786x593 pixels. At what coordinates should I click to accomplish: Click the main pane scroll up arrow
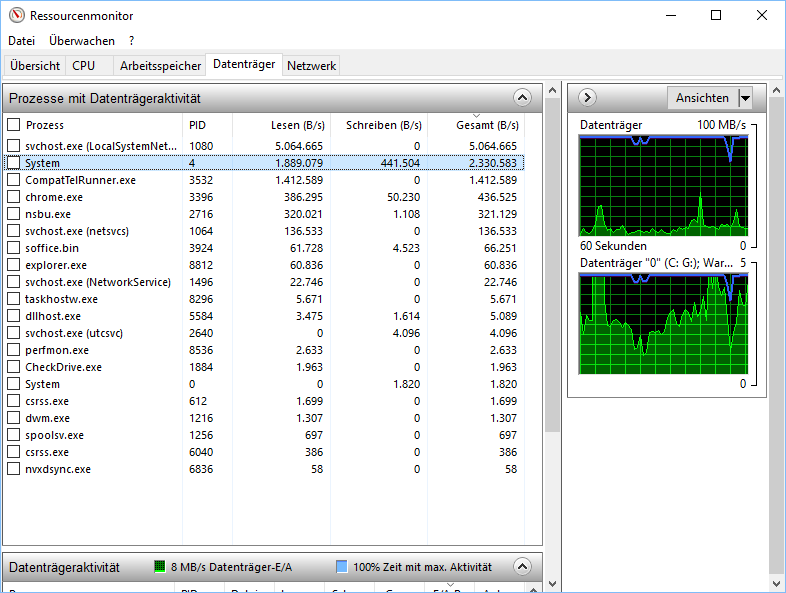[552, 90]
